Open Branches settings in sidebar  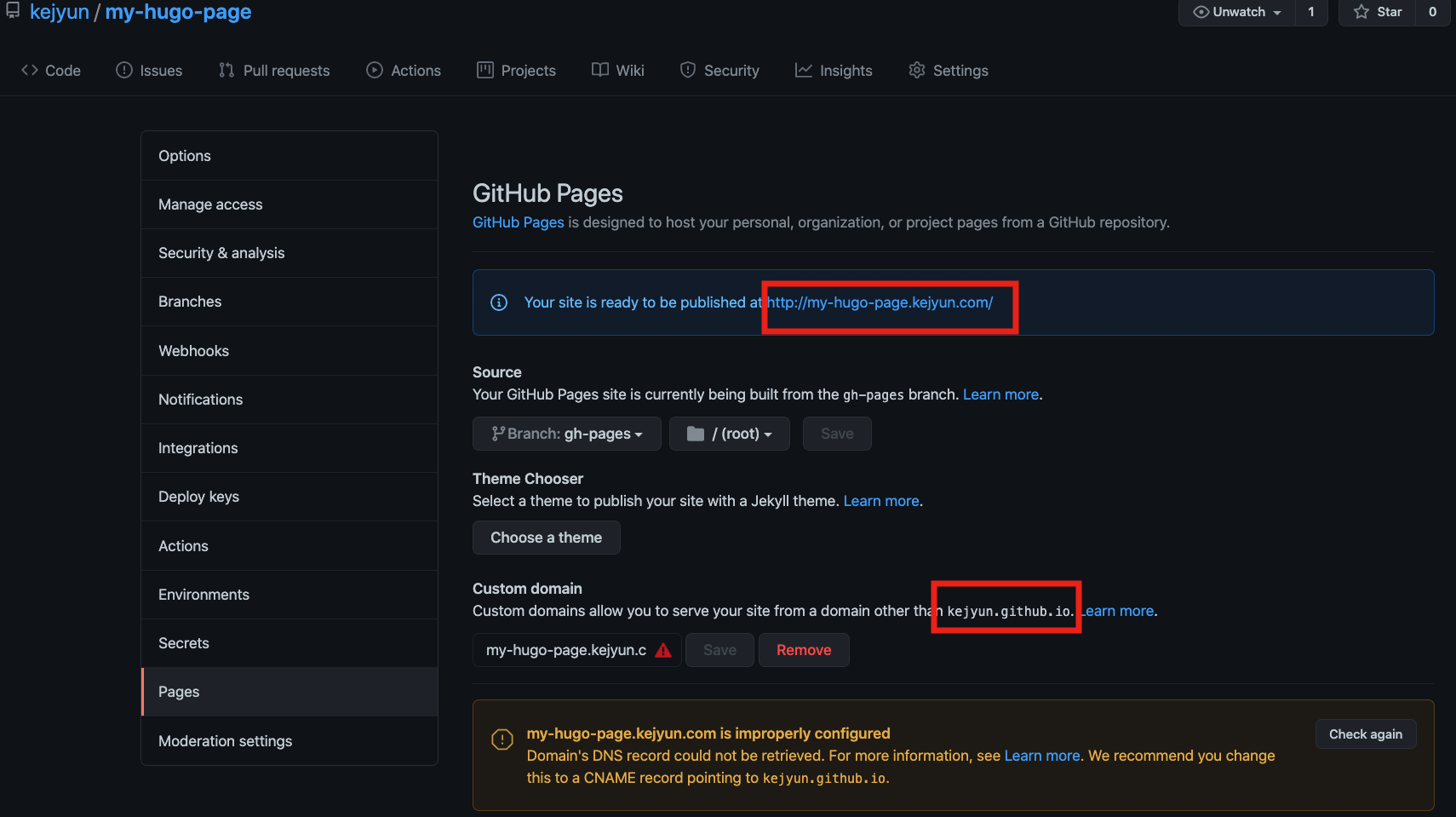tap(289, 302)
